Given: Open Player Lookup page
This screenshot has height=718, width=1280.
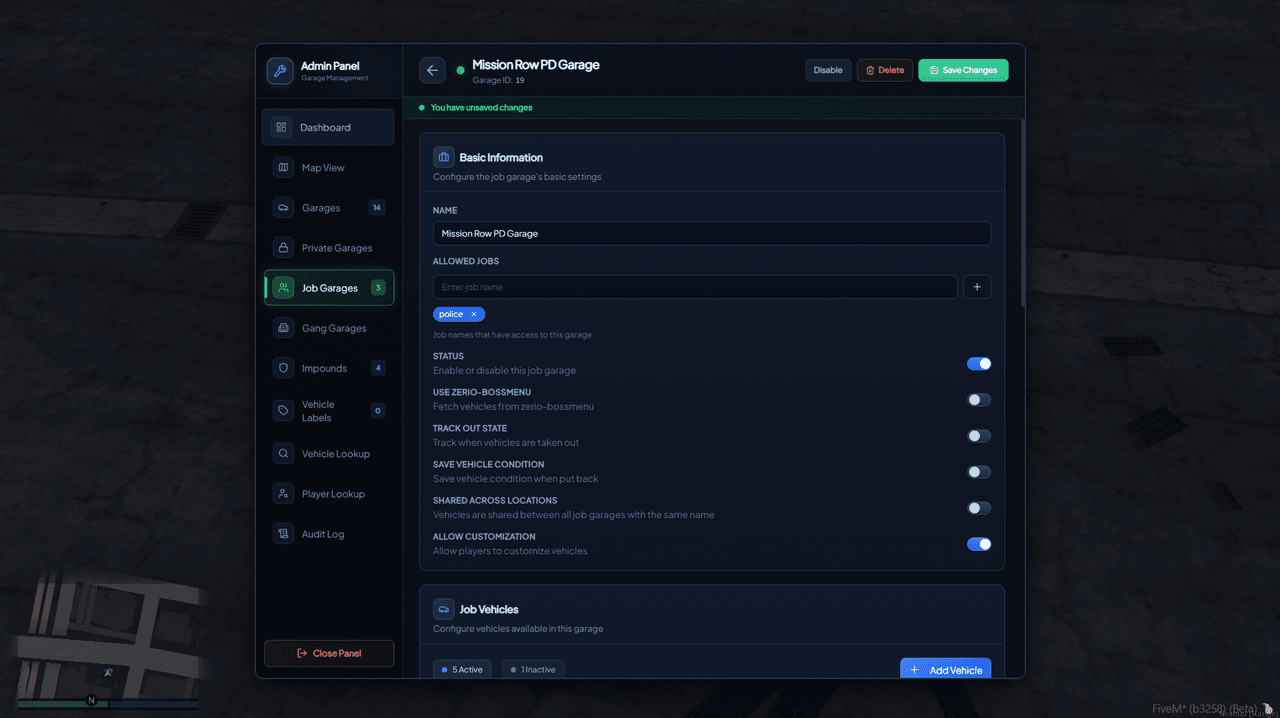Looking at the screenshot, I should click(329, 494).
